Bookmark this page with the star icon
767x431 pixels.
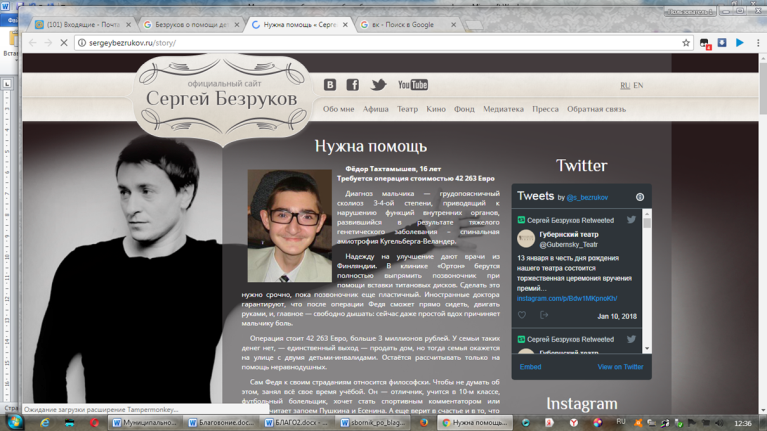[x=686, y=43]
